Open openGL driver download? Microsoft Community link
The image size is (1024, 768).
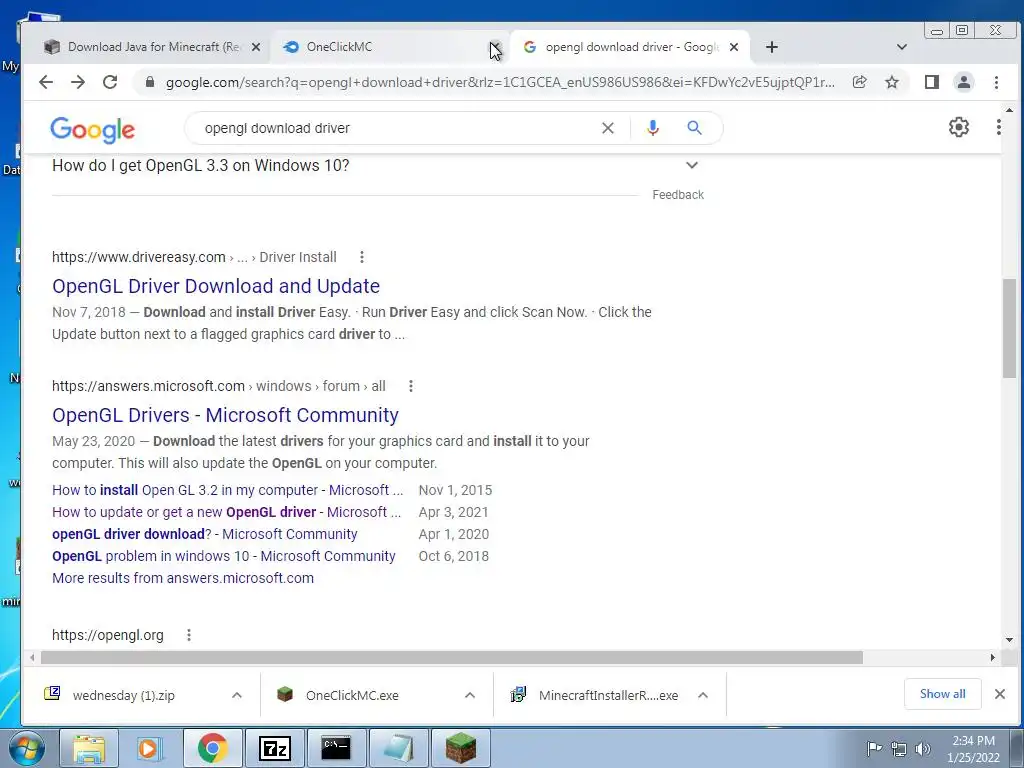(204, 534)
